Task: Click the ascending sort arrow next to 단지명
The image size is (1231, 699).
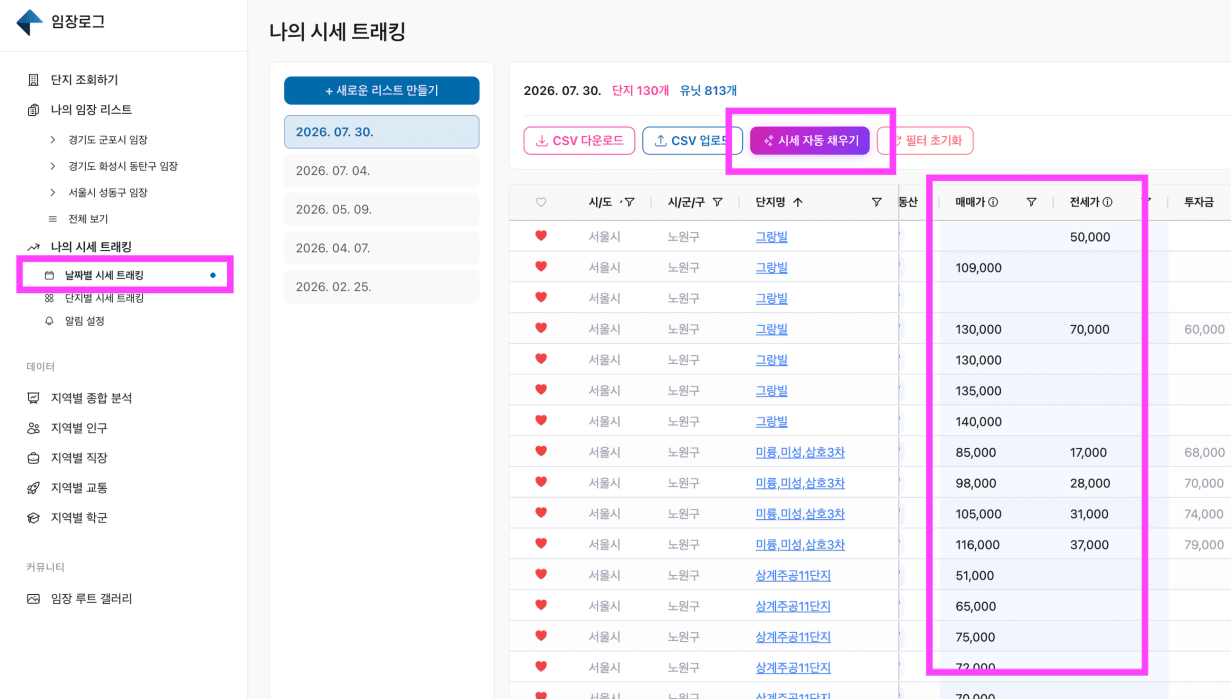Action: click(797, 202)
